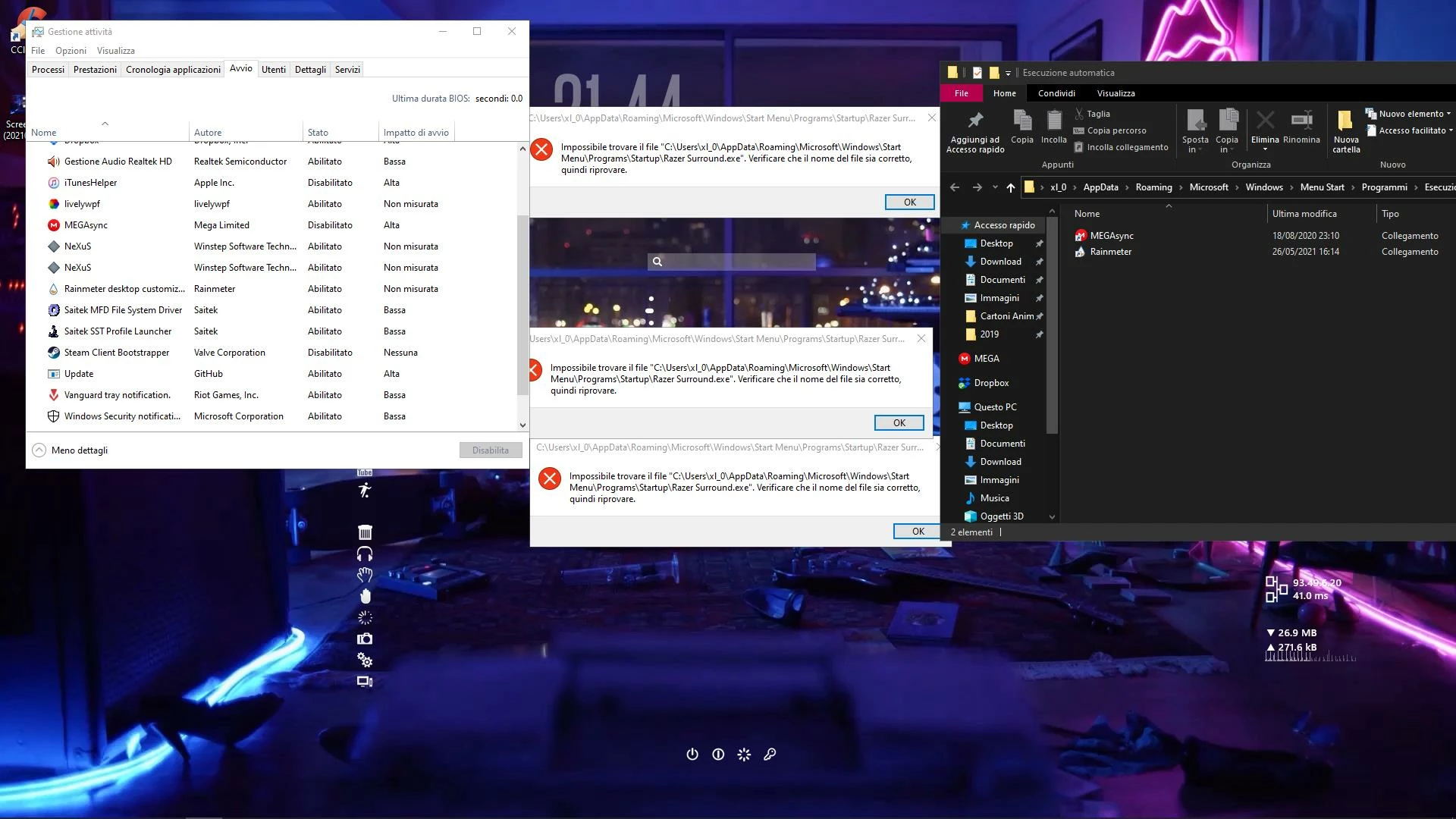Click the camera icon in desktop dock
The image size is (1456, 819).
365,639
